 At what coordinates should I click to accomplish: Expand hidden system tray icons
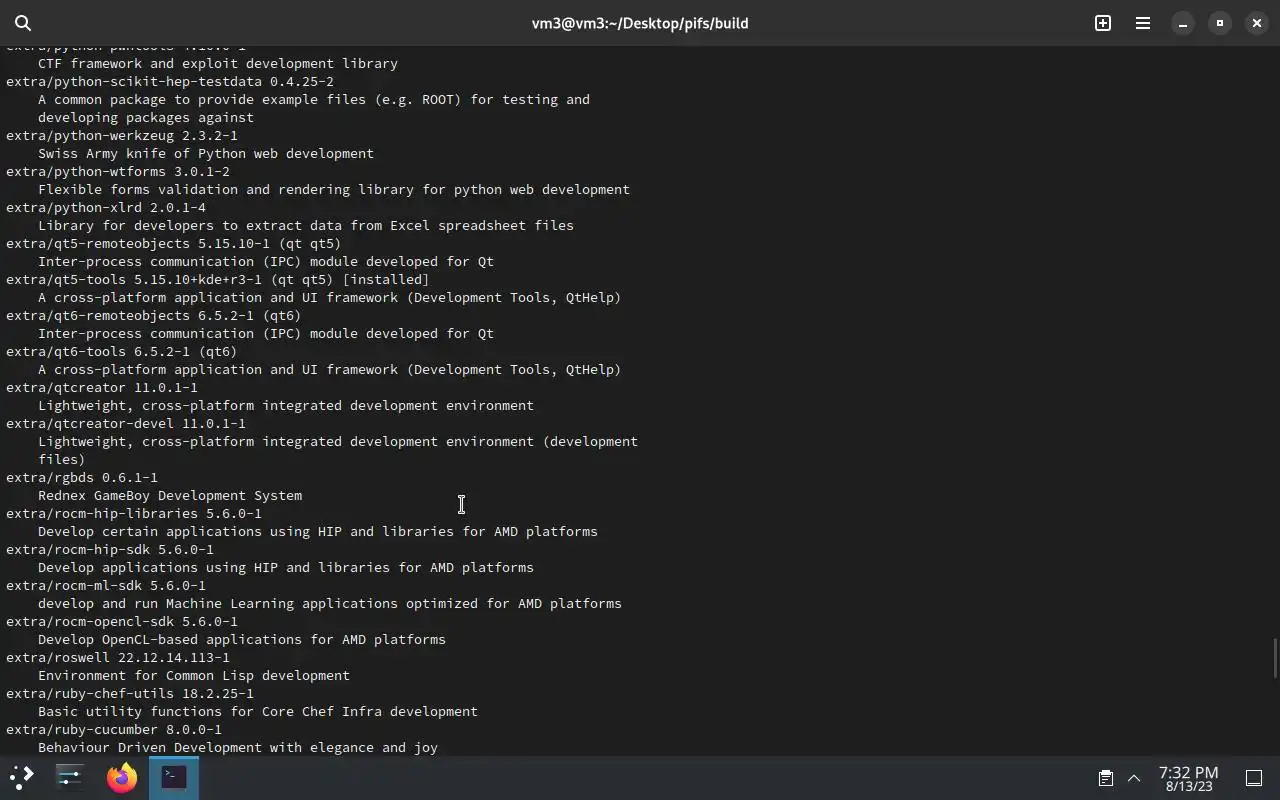pos(1134,778)
